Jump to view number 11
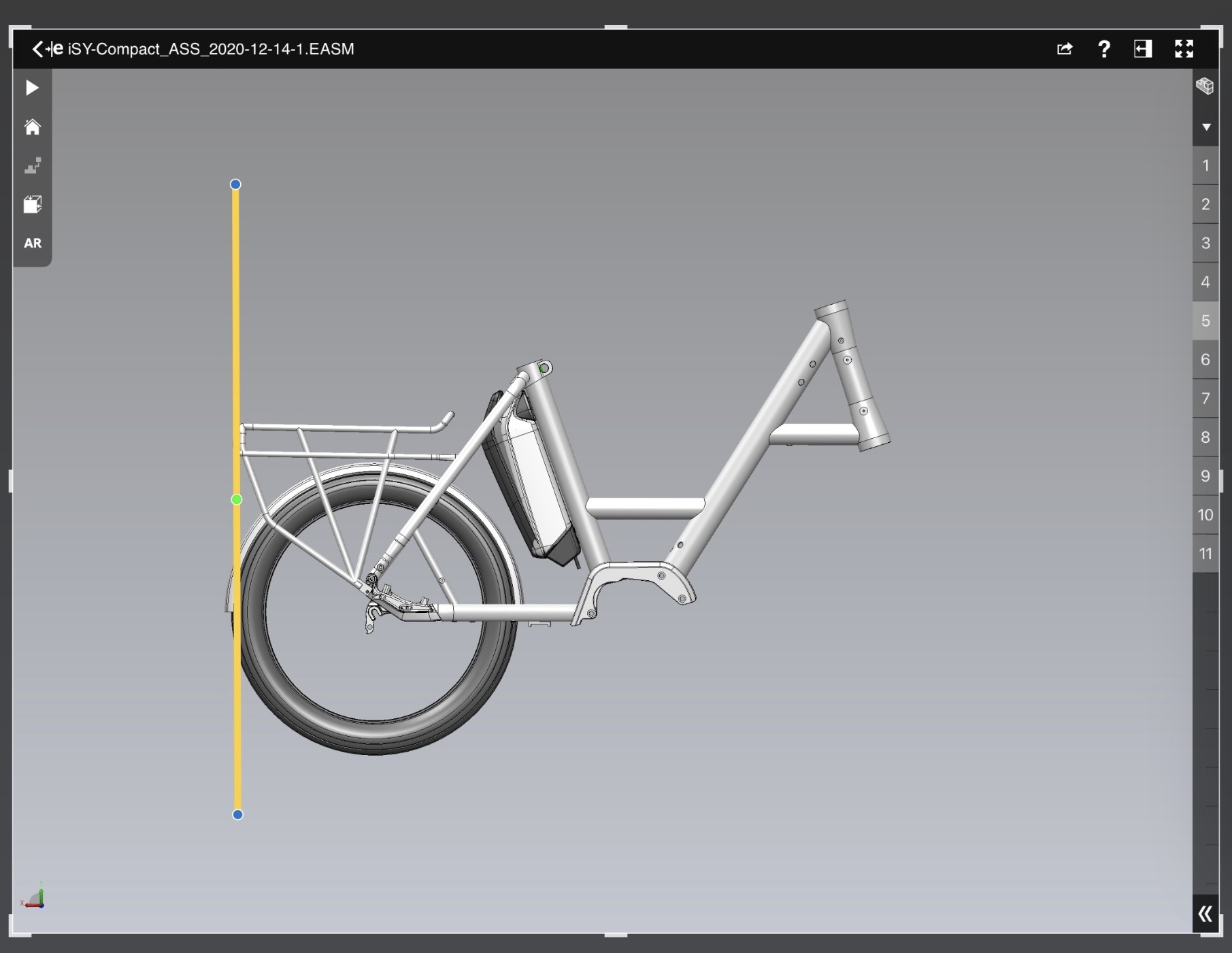This screenshot has width=1232, height=953. click(x=1205, y=554)
